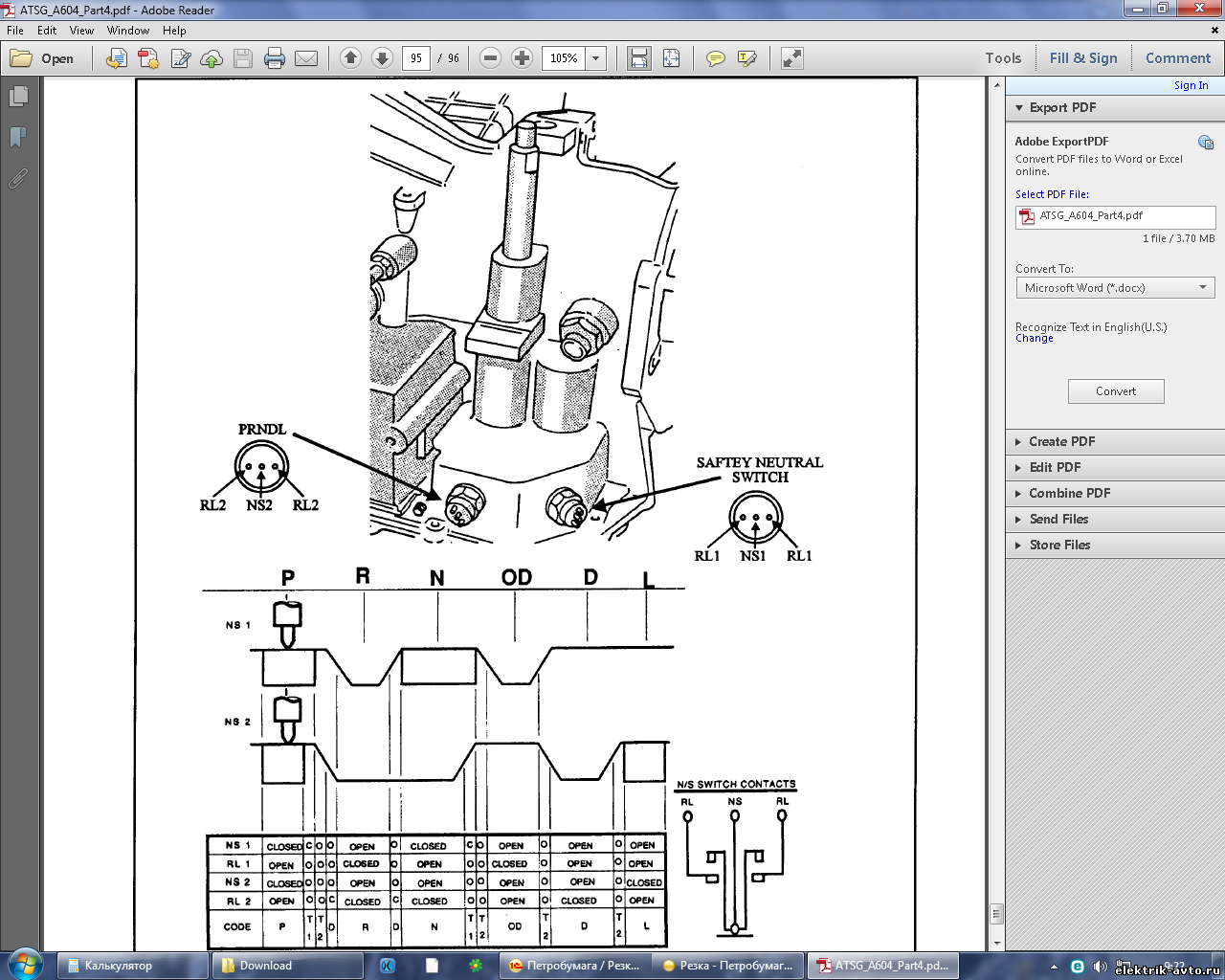
Task: Click the menu bar document close X
Action: 1215,31
